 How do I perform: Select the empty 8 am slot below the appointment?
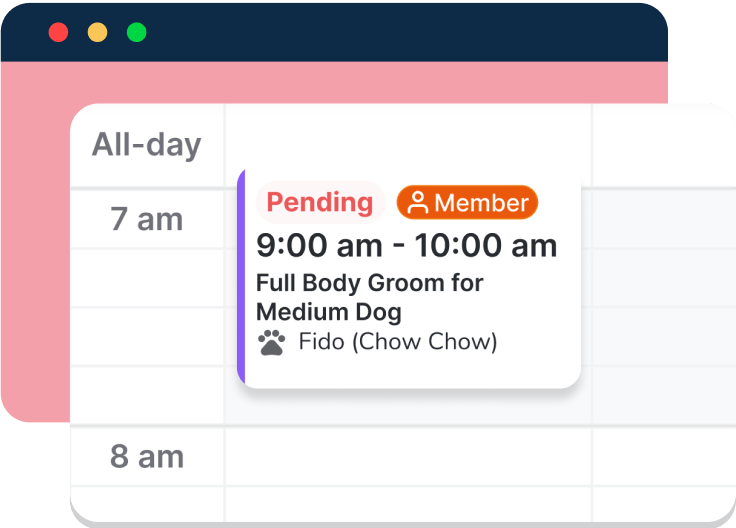coord(408,457)
